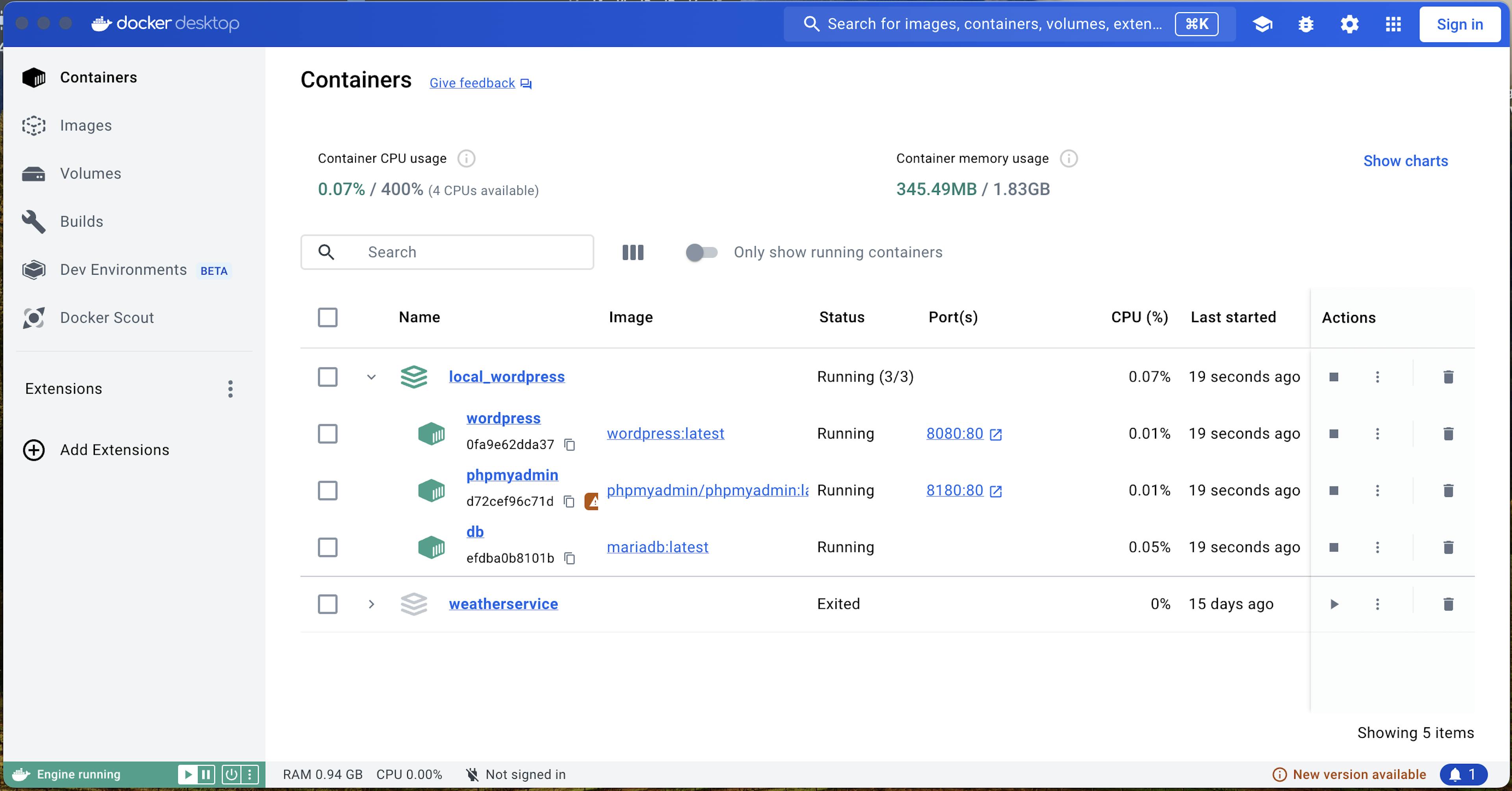Viewport: 1512px width, 791px height.
Task: Click the engine power button in status bar
Action: (x=231, y=774)
